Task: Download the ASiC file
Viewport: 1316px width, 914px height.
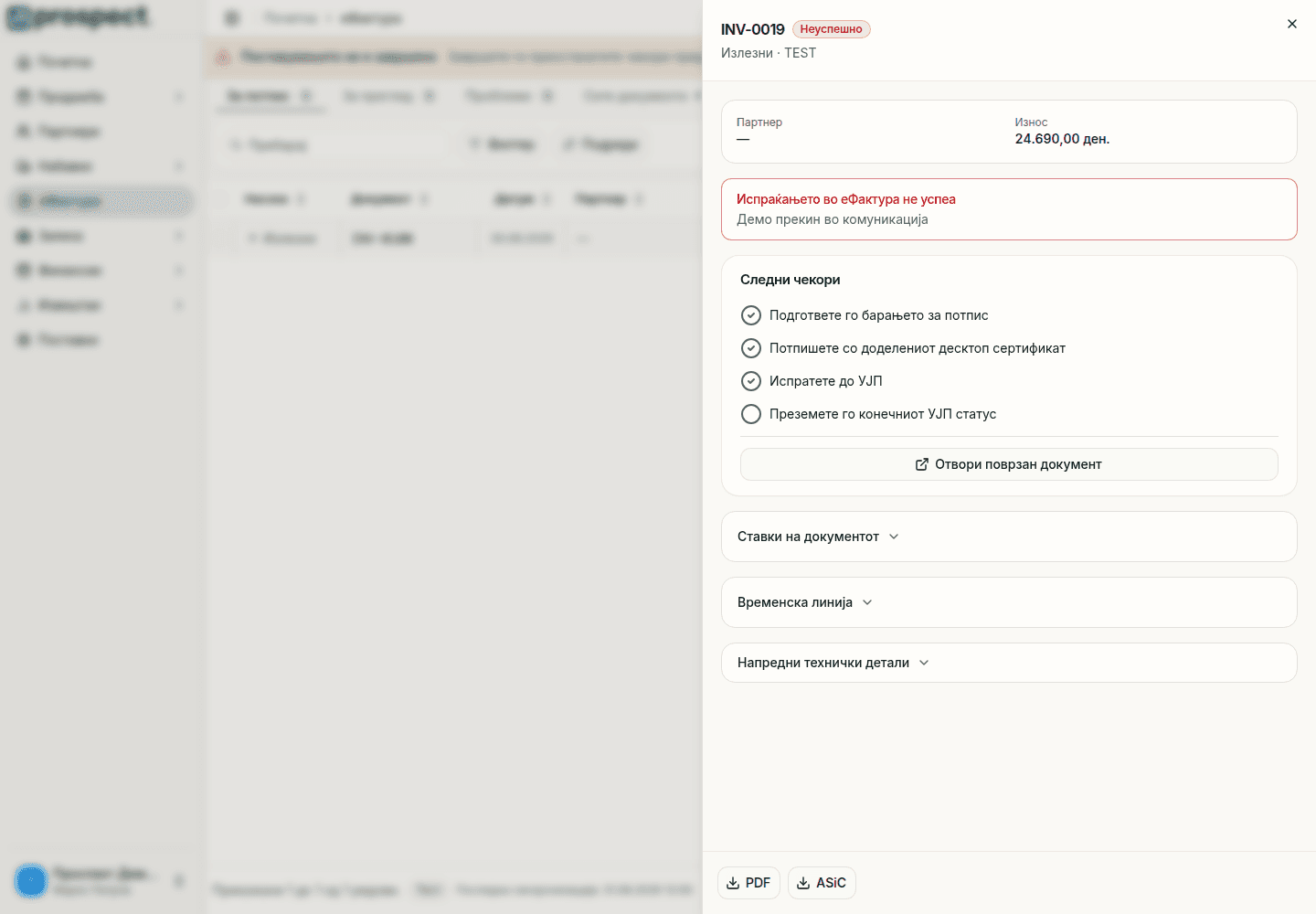Action: (822, 883)
